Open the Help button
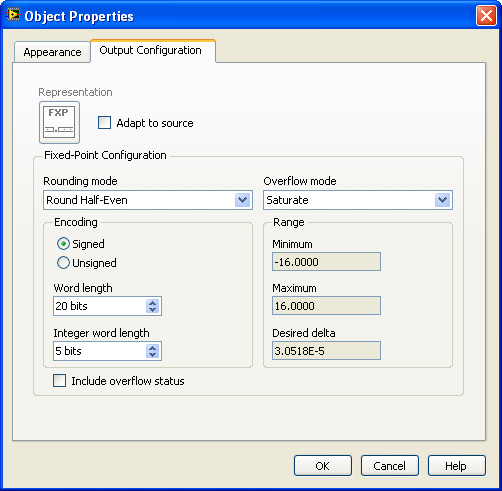 [457, 466]
